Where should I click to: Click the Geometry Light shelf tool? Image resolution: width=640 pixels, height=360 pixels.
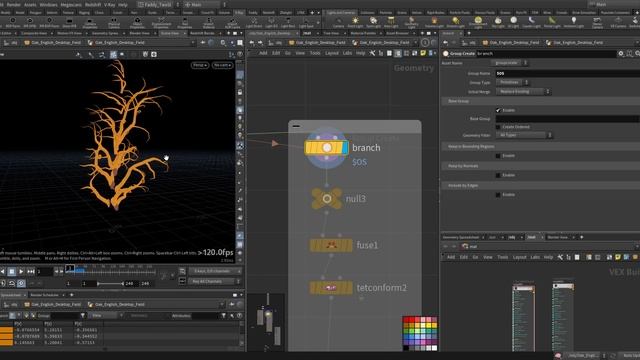[x=411, y=22]
